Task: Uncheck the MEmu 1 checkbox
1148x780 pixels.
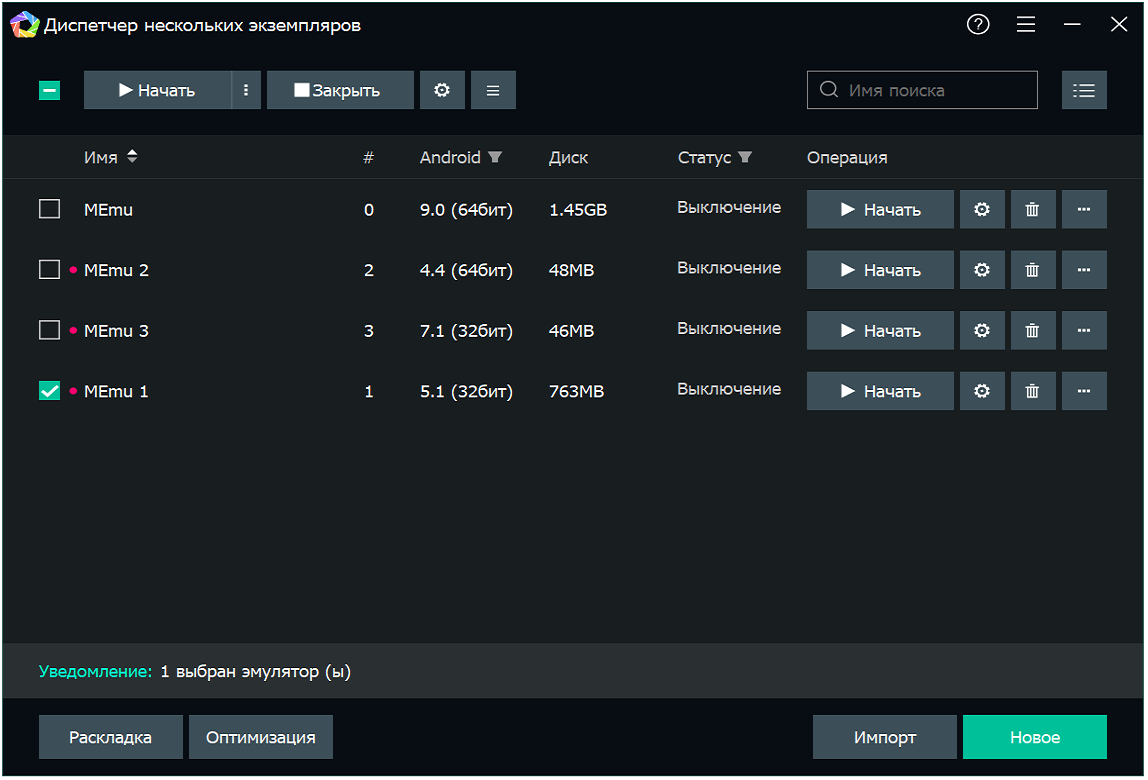Action: click(49, 391)
